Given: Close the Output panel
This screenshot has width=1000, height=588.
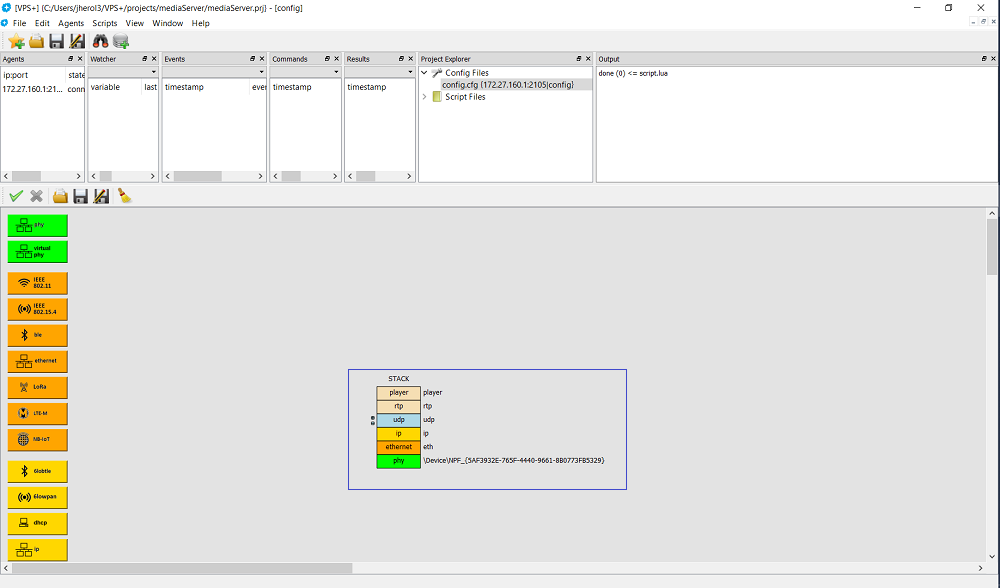Looking at the screenshot, I should pyautogui.click(x=994, y=59).
